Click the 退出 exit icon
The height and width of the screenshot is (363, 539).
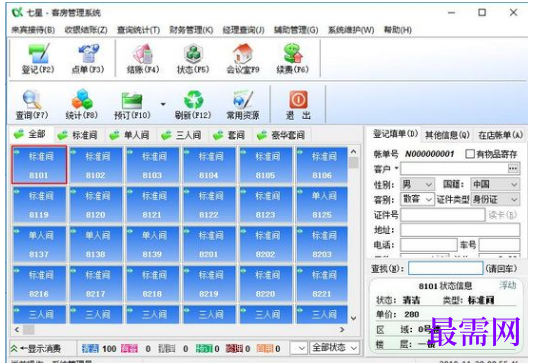(298, 104)
